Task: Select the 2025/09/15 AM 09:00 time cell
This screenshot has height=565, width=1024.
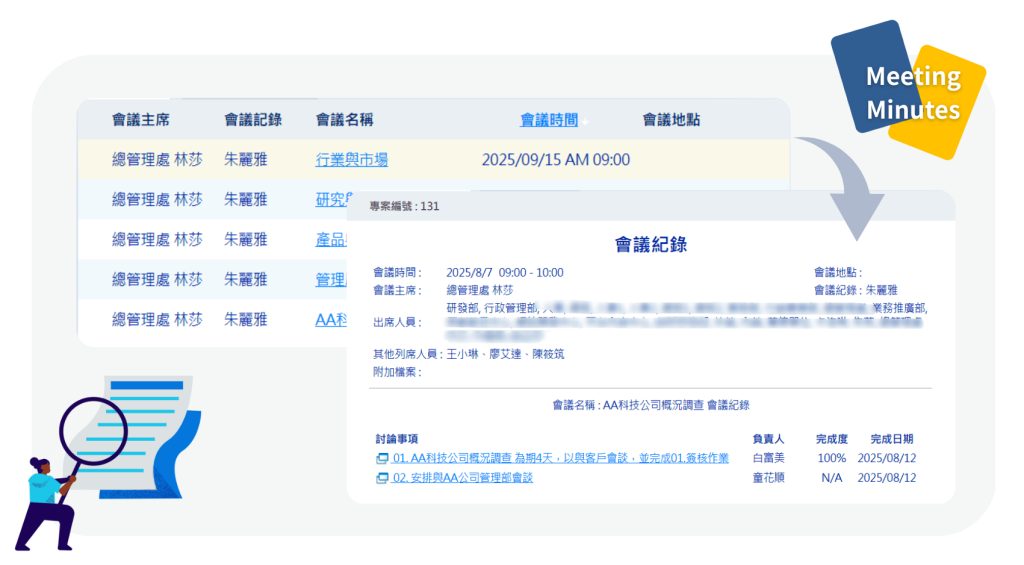Action: 555,159
